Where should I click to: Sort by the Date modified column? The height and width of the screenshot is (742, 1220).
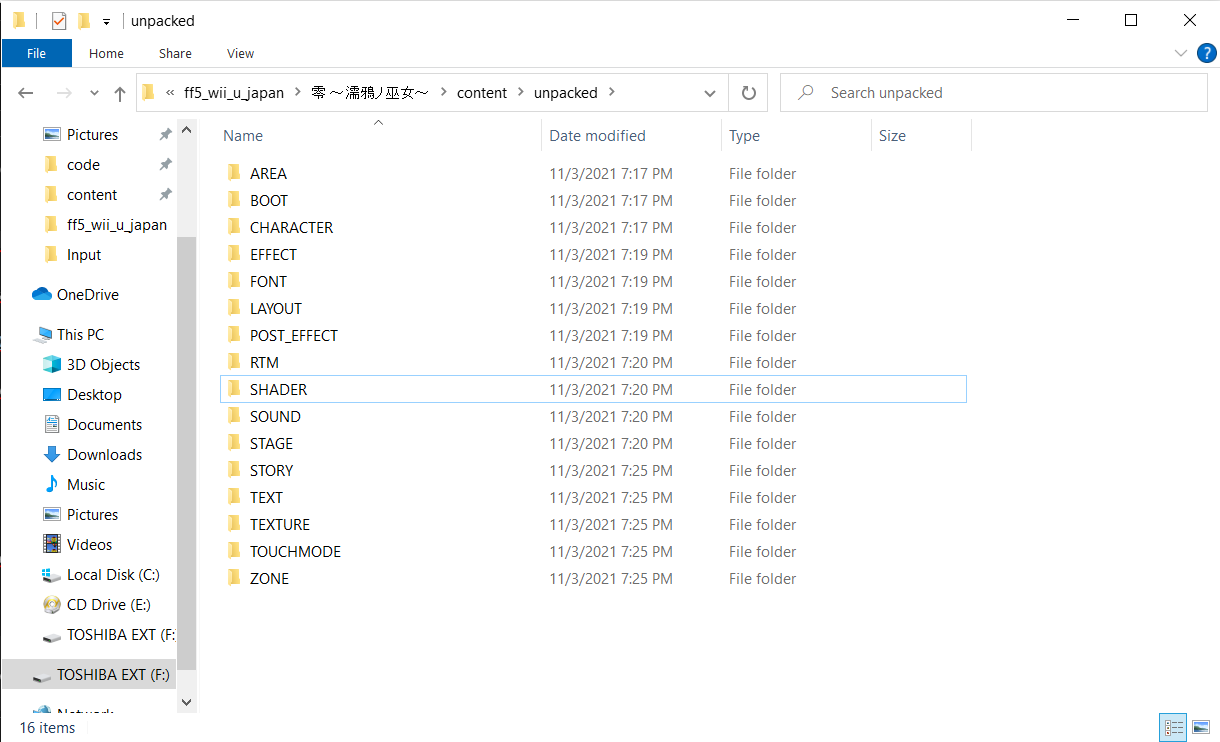point(597,136)
